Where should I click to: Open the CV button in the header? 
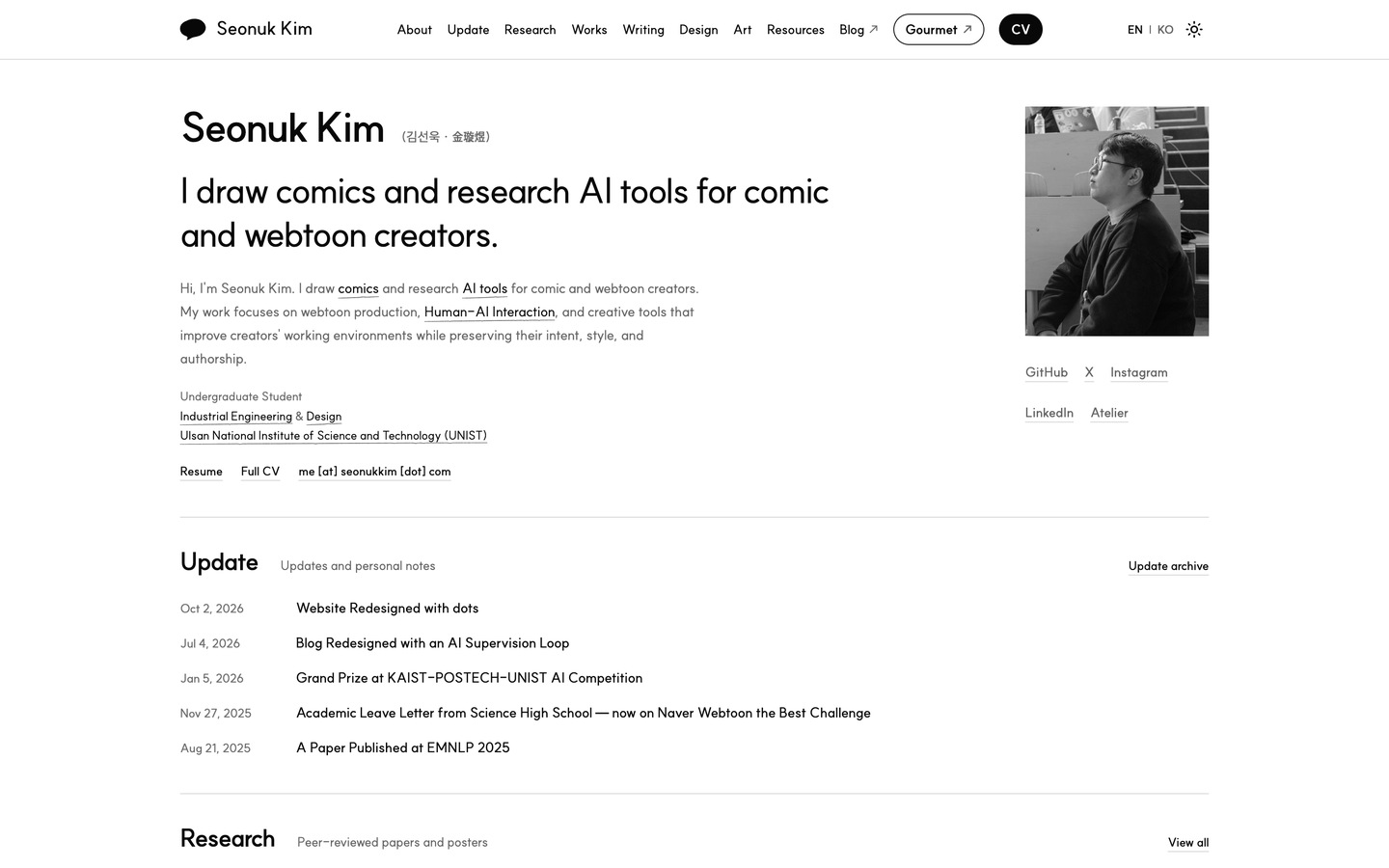[x=1021, y=30]
